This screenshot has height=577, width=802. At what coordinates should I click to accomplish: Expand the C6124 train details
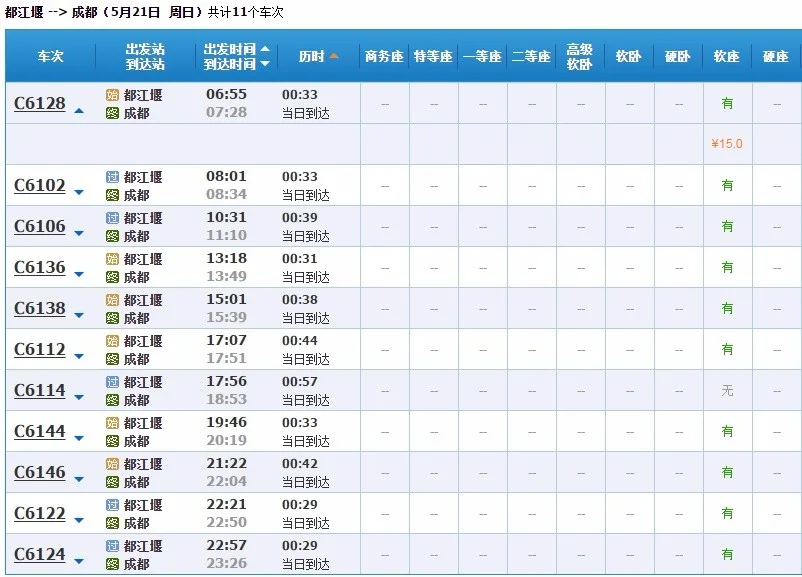(x=79, y=561)
